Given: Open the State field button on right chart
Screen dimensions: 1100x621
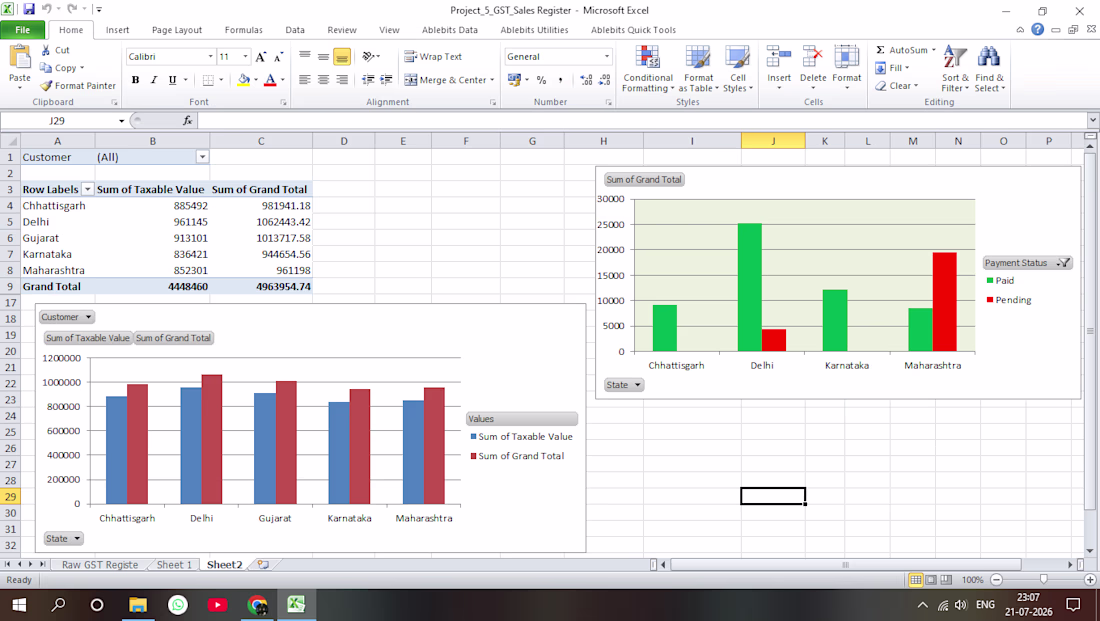Looking at the screenshot, I should click(x=624, y=385).
